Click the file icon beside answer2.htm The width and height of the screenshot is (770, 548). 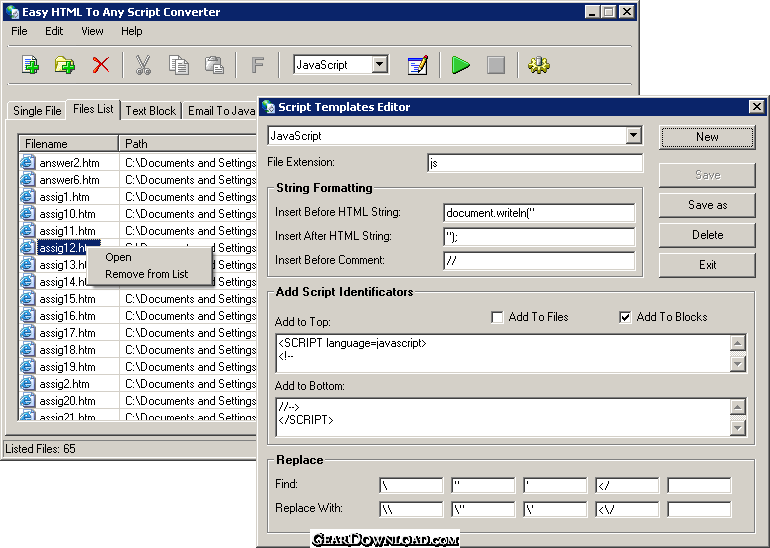(x=28, y=163)
